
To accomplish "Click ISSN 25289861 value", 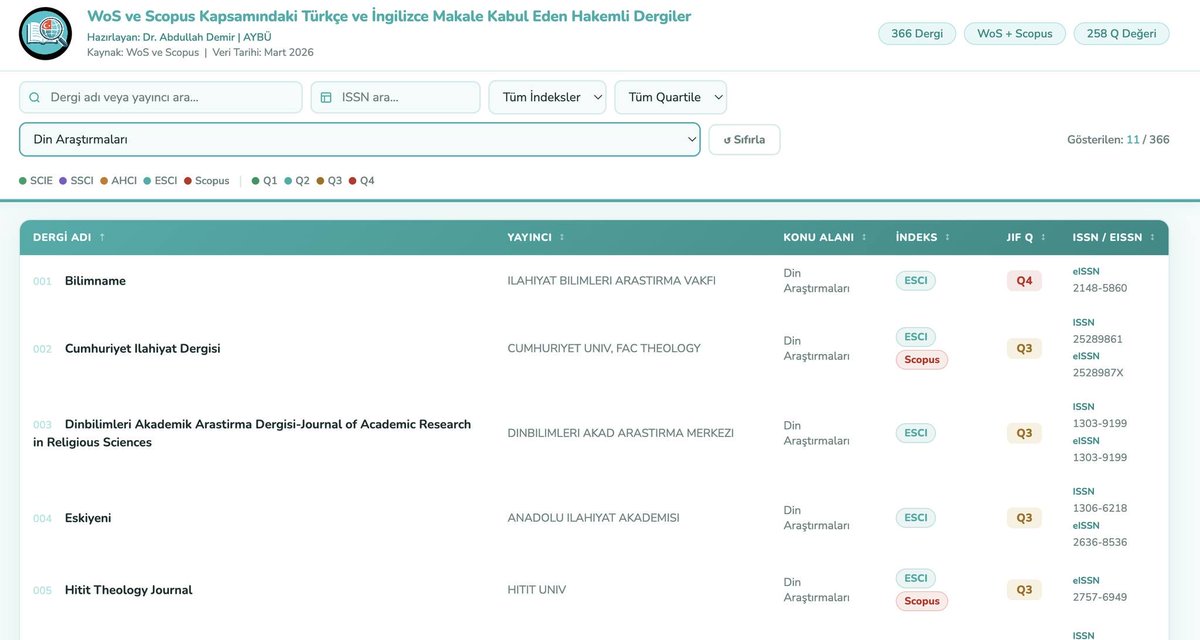I will (1098, 339).
